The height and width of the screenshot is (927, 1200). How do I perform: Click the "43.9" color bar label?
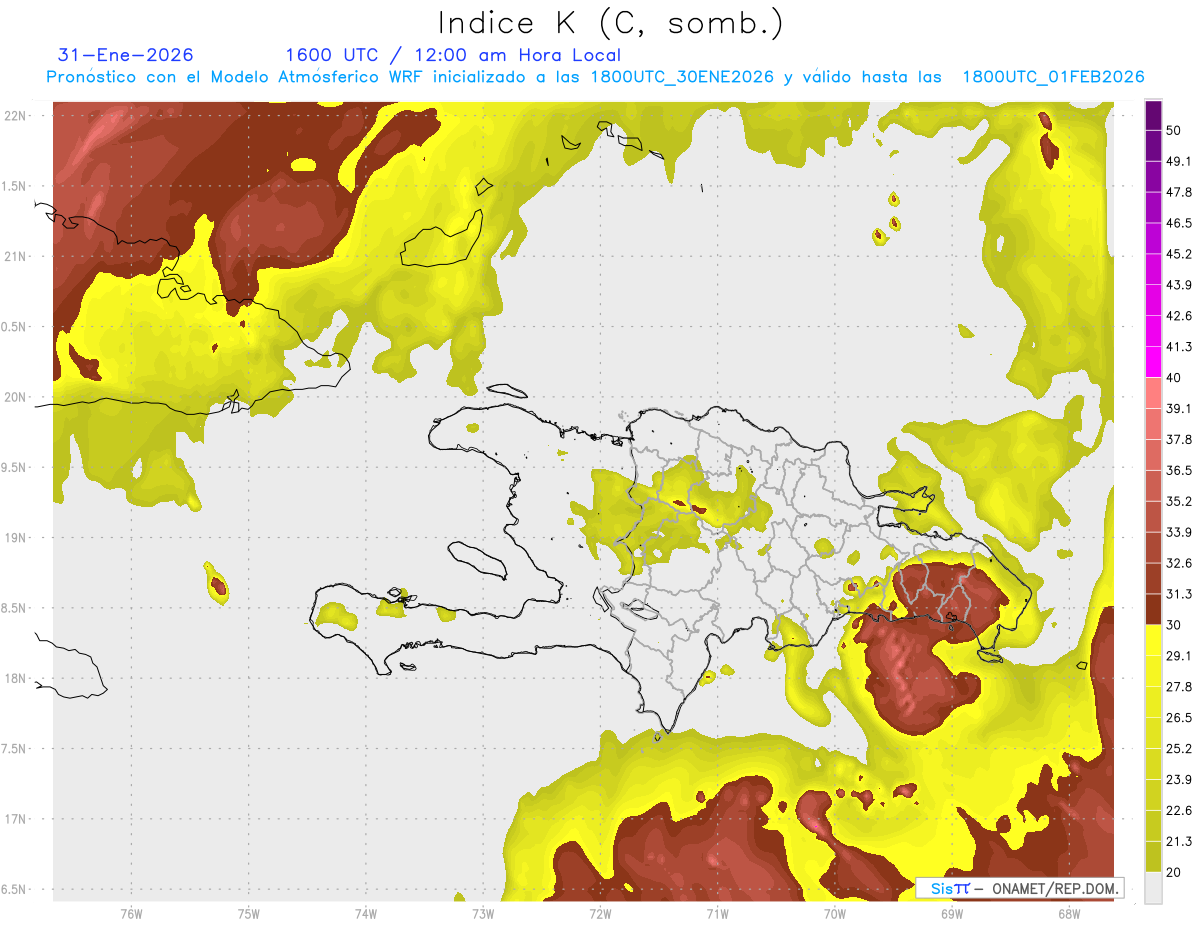pos(1178,285)
